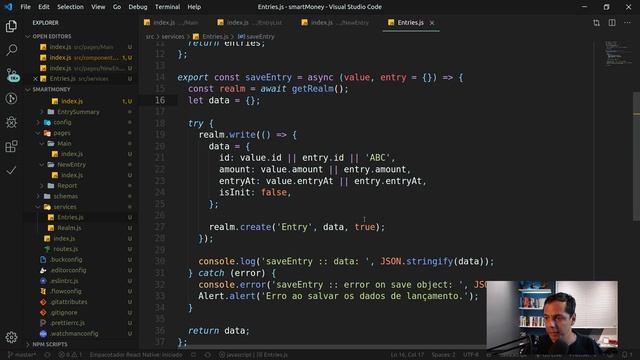The height and width of the screenshot is (360, 640).
Task: Open Entries.js in services folder tree
Action: [x=70, y=217]
